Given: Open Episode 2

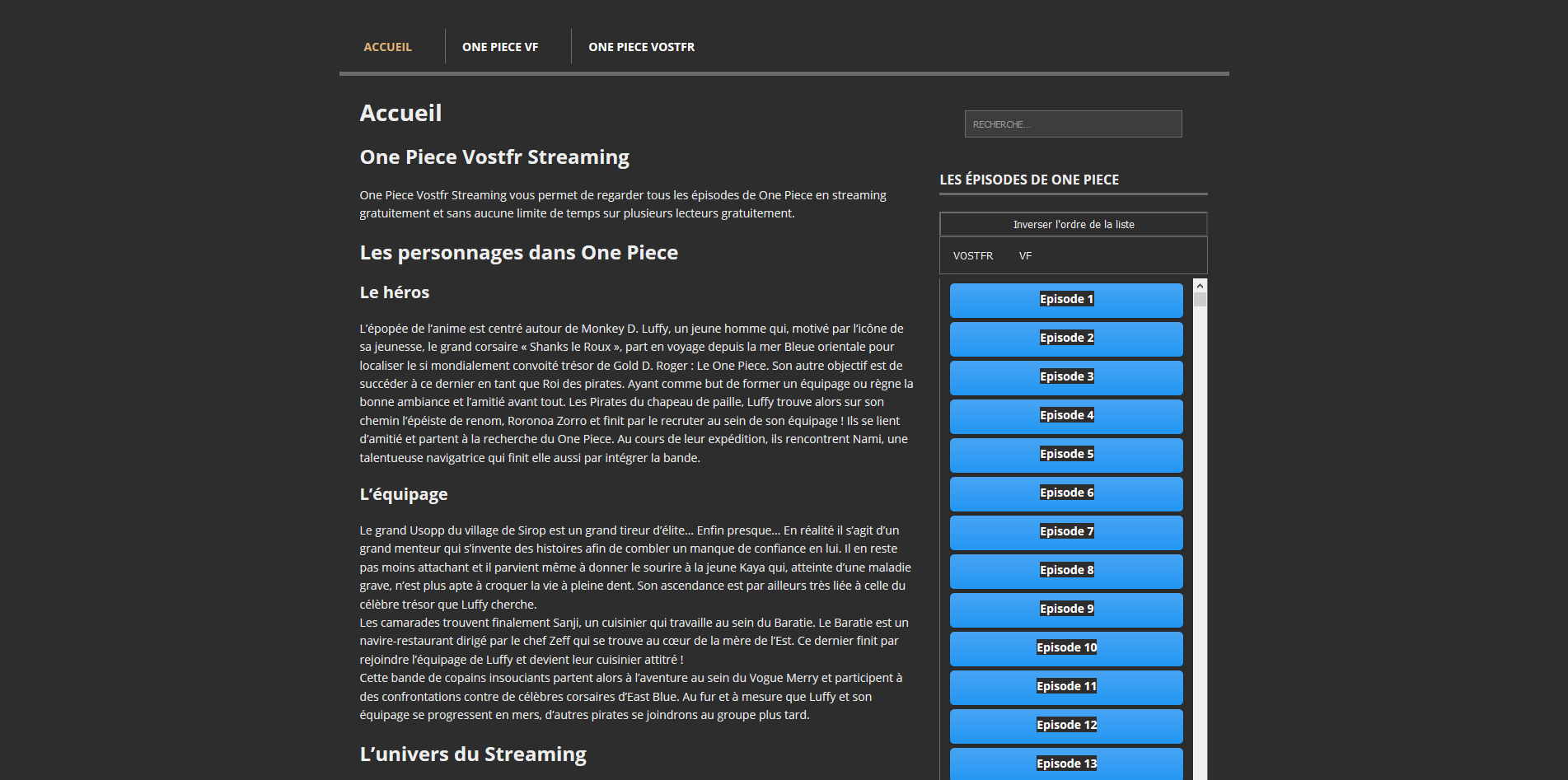Looking at the screenshot, I should pyautogui.click(x=1066, y=339).
